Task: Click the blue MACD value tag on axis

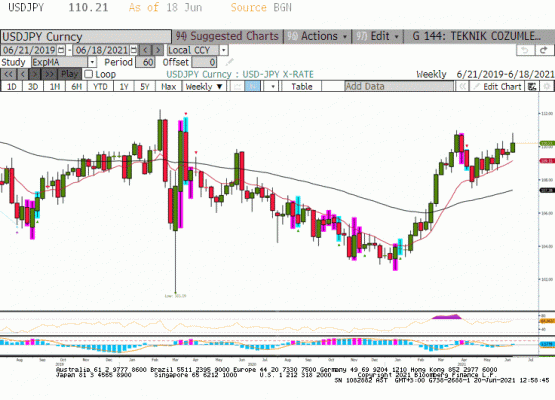Action: pos(547,344)
